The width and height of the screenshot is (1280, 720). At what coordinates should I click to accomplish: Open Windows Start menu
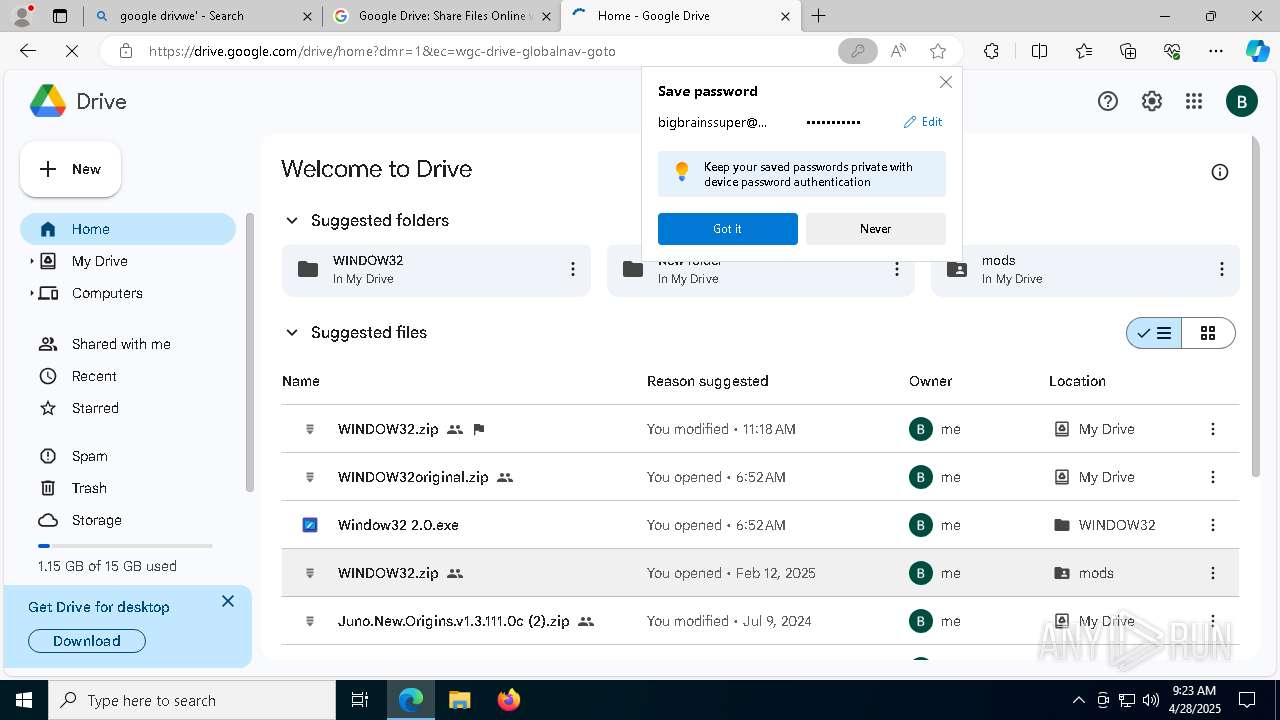24,700
